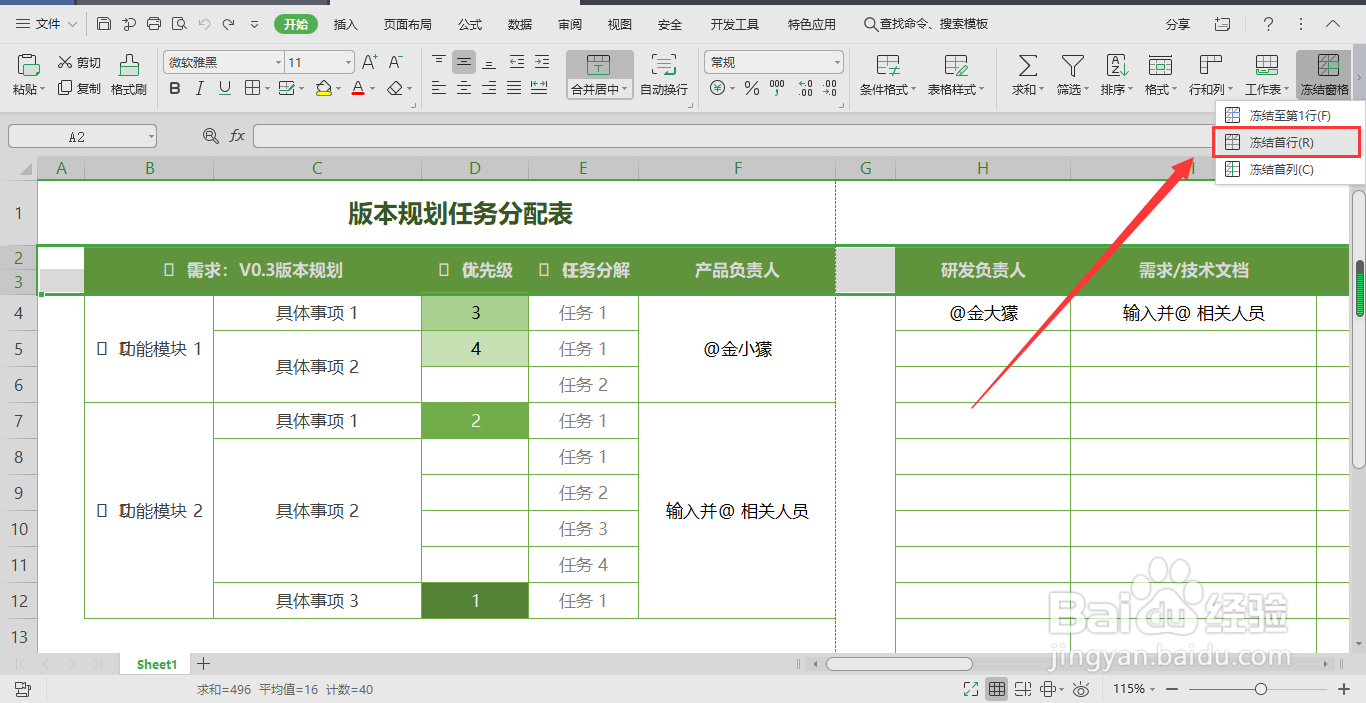Click the add new sheet plus icon

tap(203, 663)
